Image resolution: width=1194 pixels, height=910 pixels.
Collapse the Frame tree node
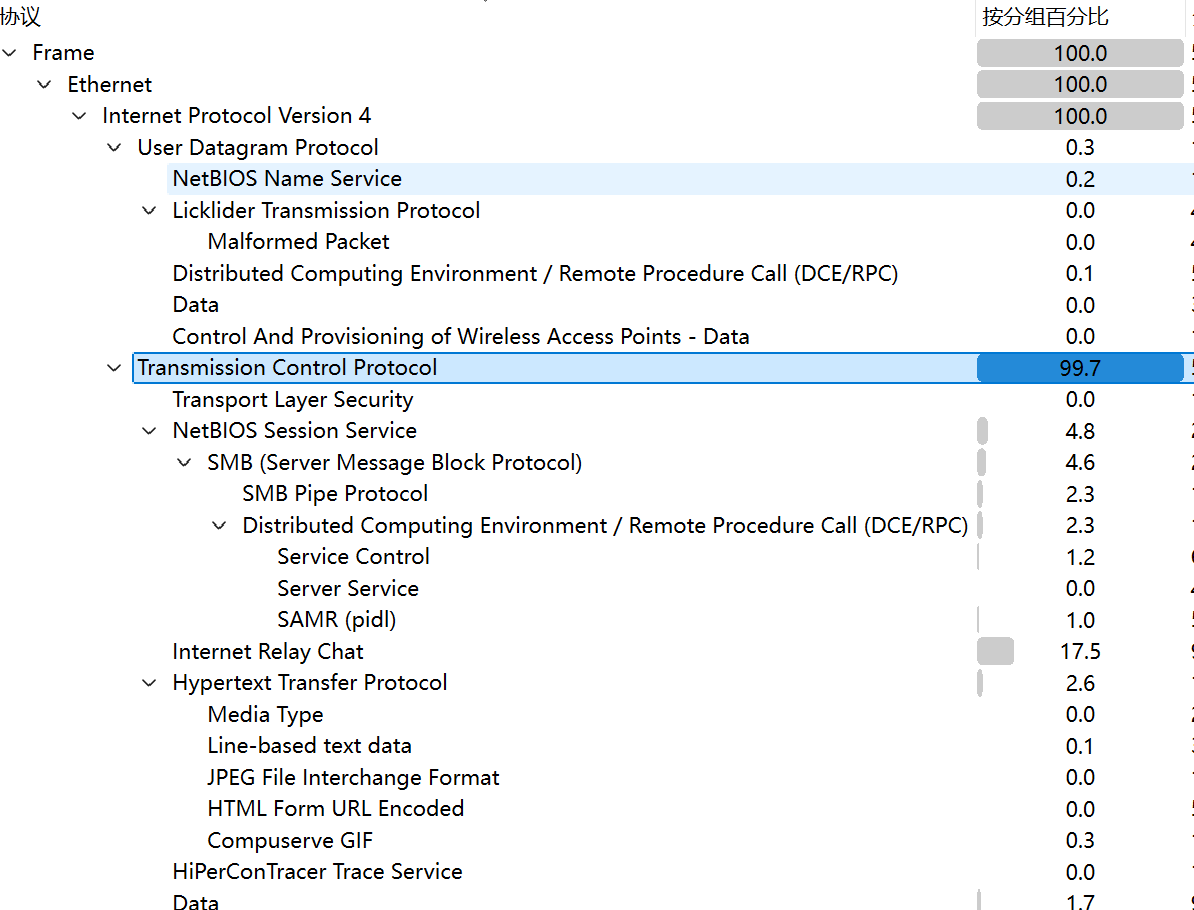[10, 53]
